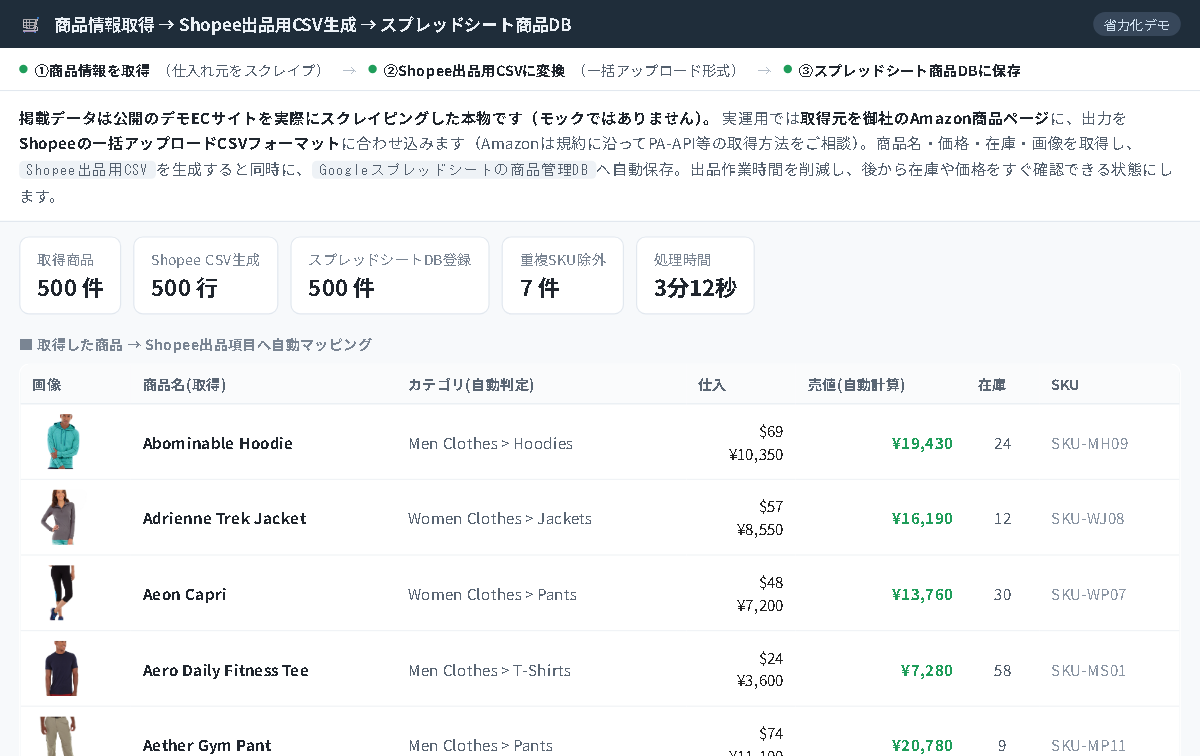The width and height of the screenshot is (1200, 756).
Task: Click the SKU-WP07 cell
Action: tap(1089, 594)
